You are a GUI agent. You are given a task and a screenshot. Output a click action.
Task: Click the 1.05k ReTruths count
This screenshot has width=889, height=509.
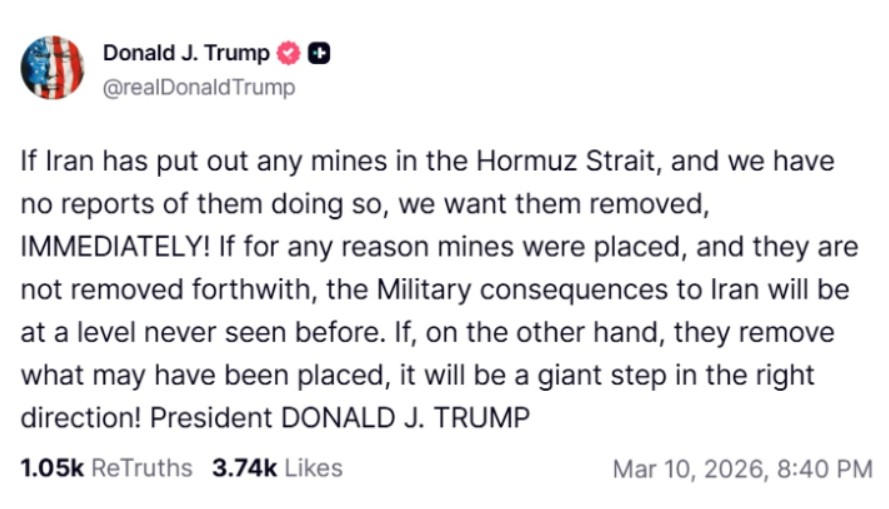50,468
